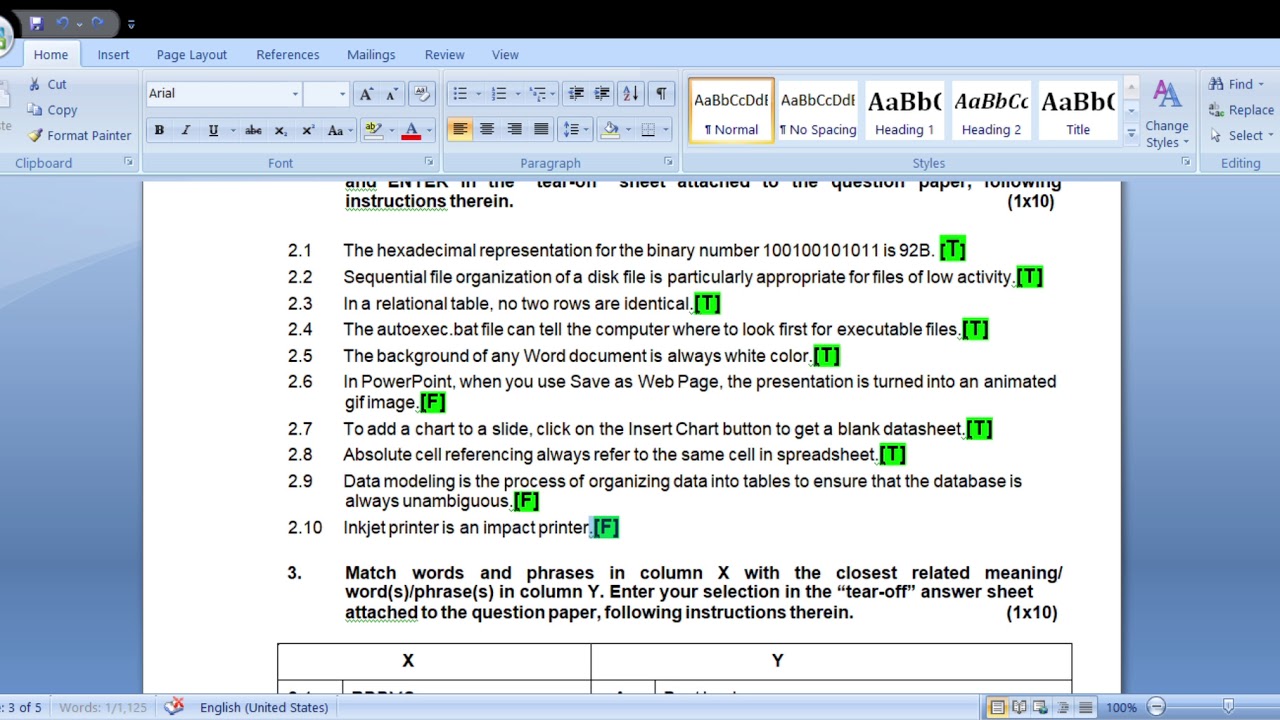Toggle align text left
Viewport: 1280px width, 720px height.
click(x=460, y=129)
